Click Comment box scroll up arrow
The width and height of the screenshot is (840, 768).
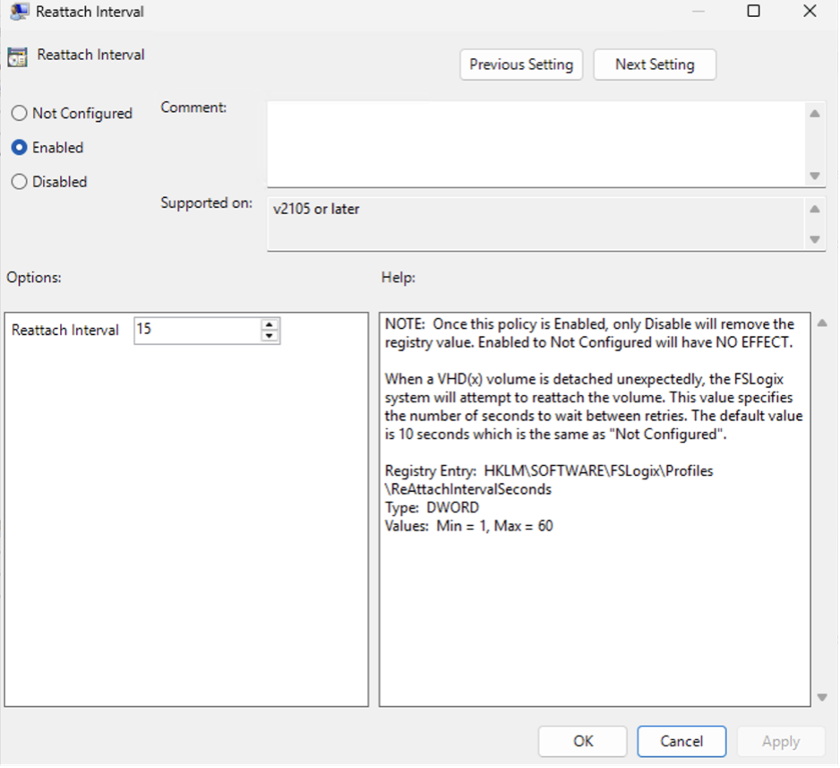pos(815,114)
